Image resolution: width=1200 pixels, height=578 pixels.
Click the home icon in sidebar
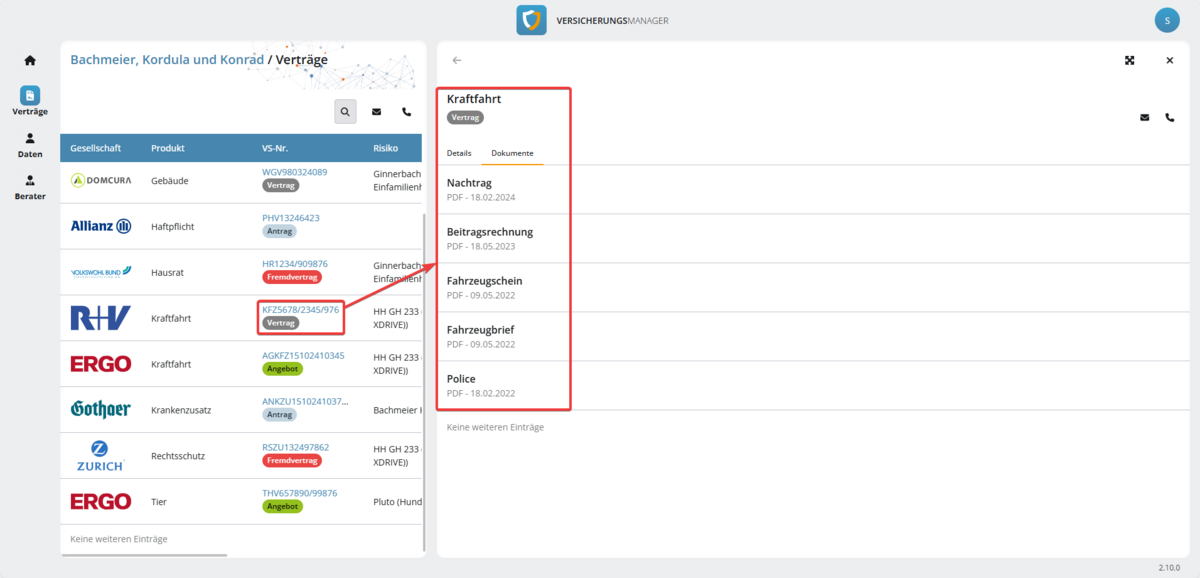pyautogui.click(x=30, y=61)
